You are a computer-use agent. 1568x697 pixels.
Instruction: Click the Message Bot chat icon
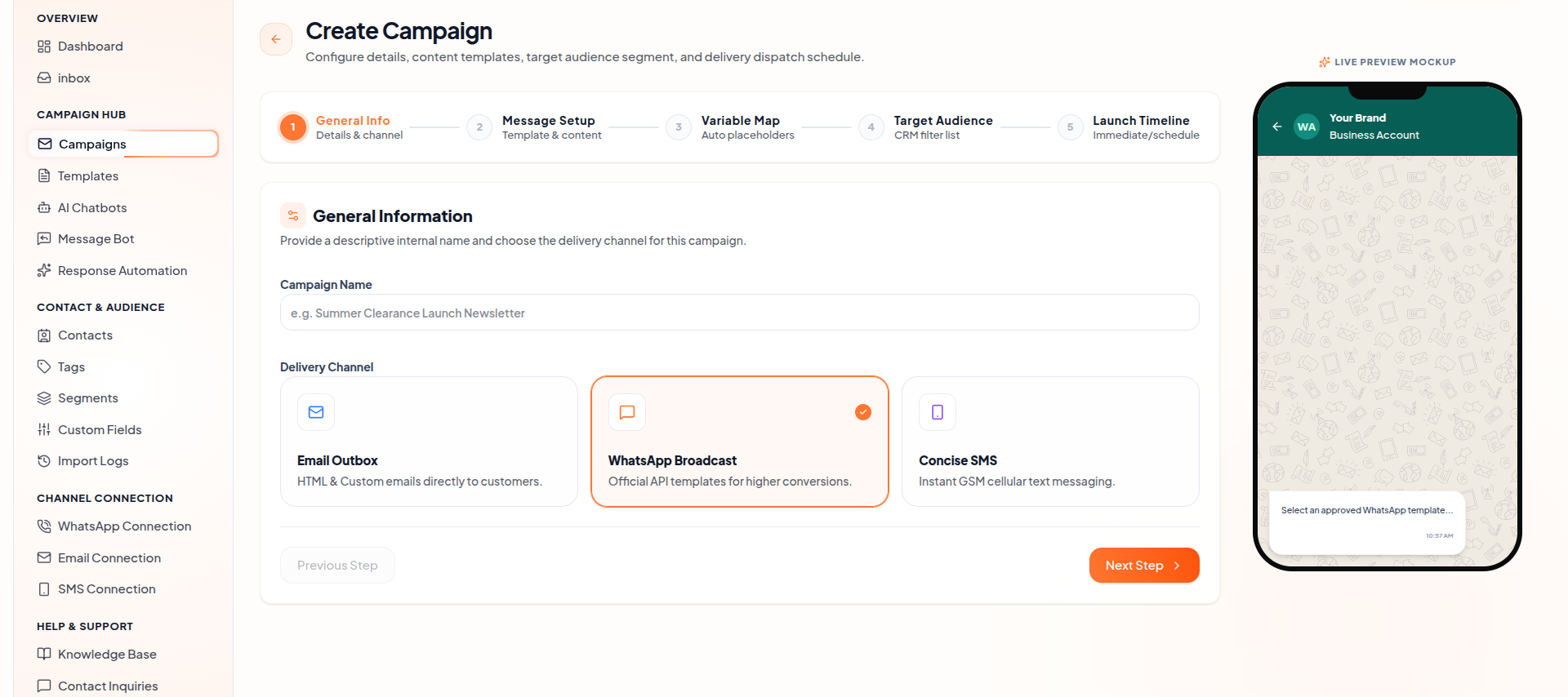coord(44,239)
